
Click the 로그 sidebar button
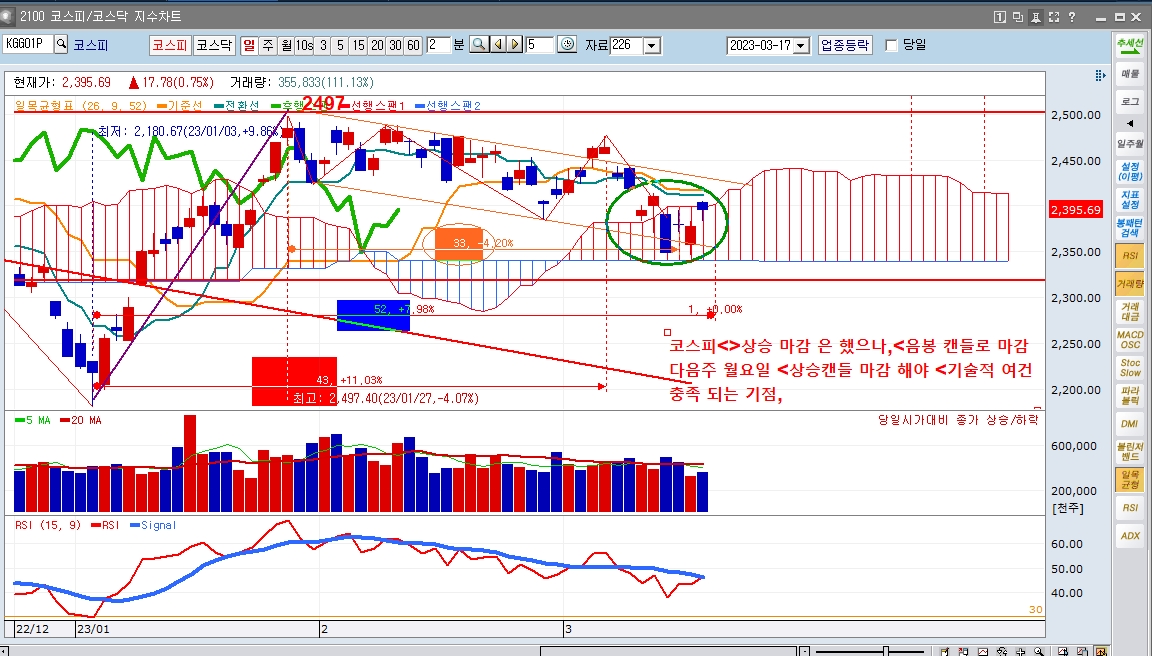pos(1130,101)
